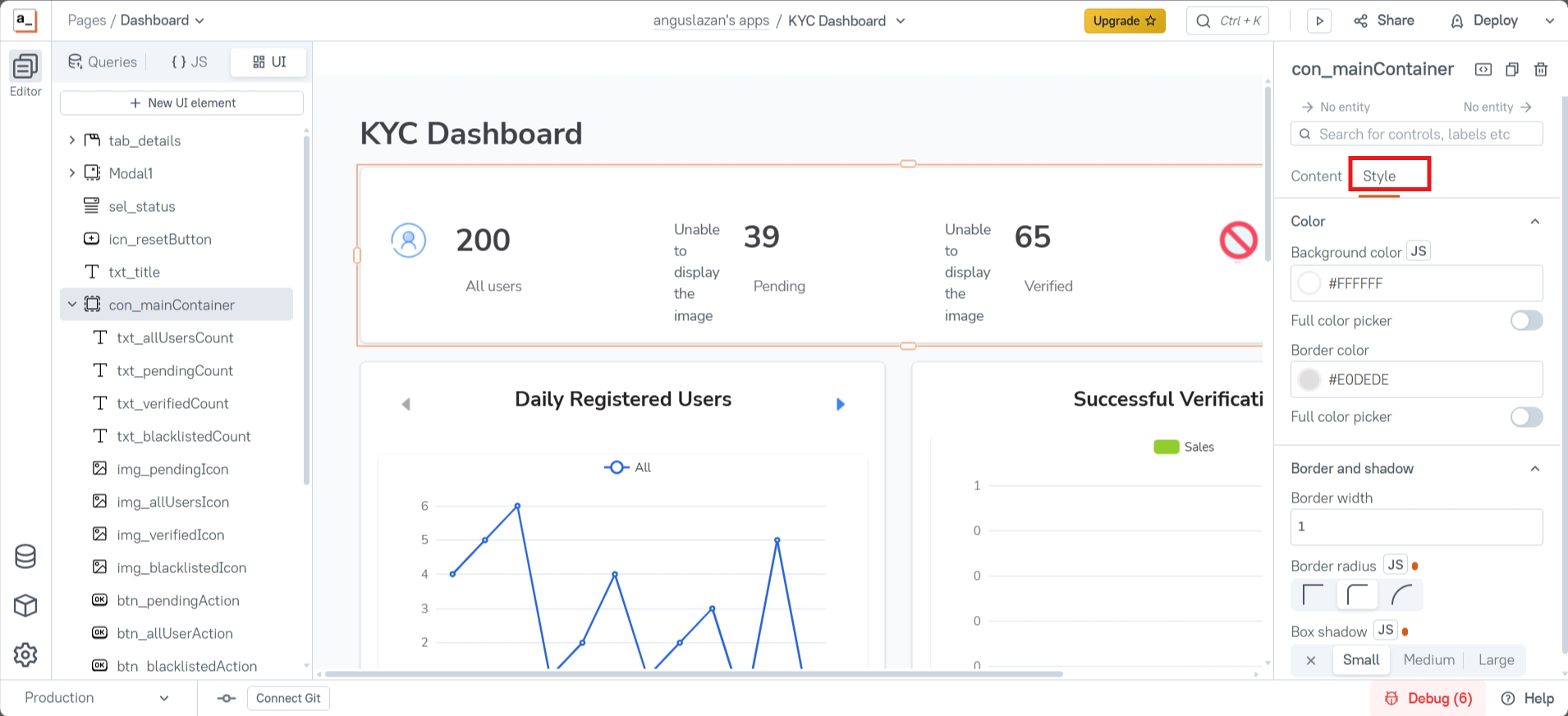Image resolution: width=1568 pixels, height=716 pixels.
Task: Collapse the con_mainContainer tree item
Action: (72, 305)
